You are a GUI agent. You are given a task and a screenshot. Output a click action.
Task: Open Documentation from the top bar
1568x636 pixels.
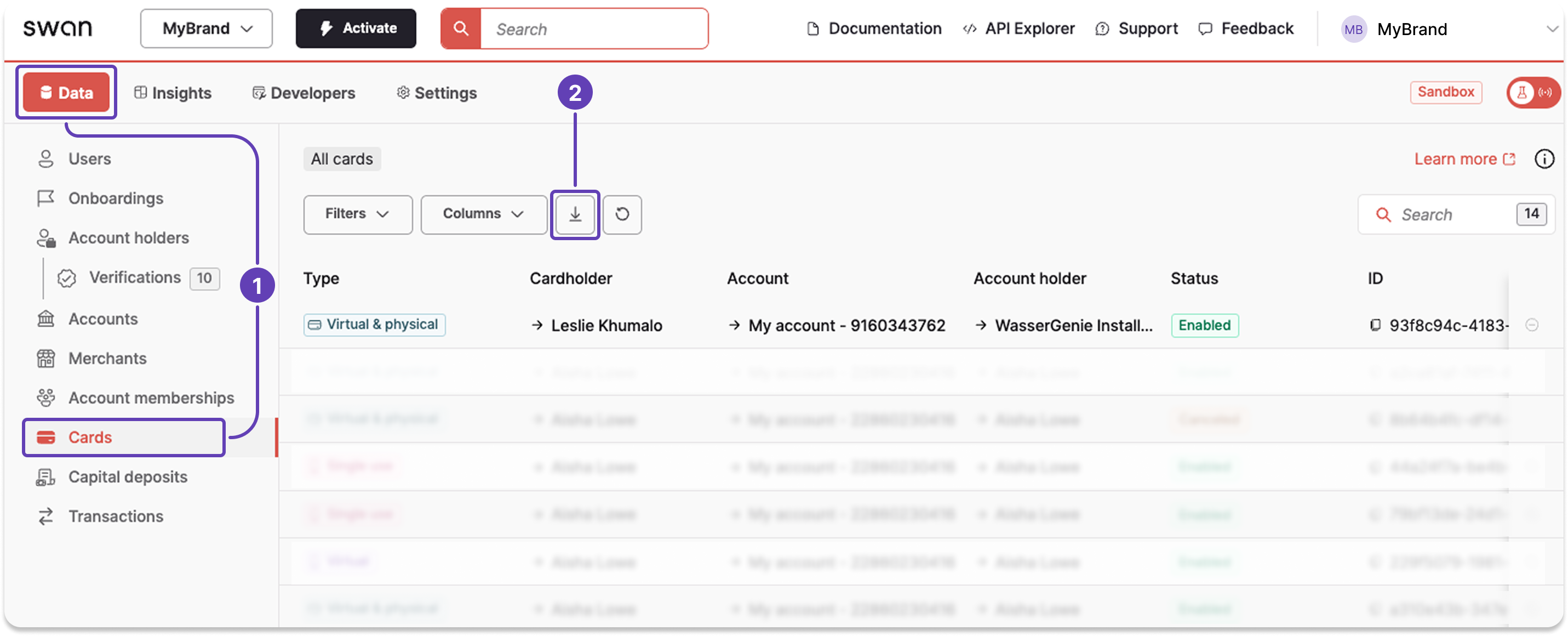[874, 28]
